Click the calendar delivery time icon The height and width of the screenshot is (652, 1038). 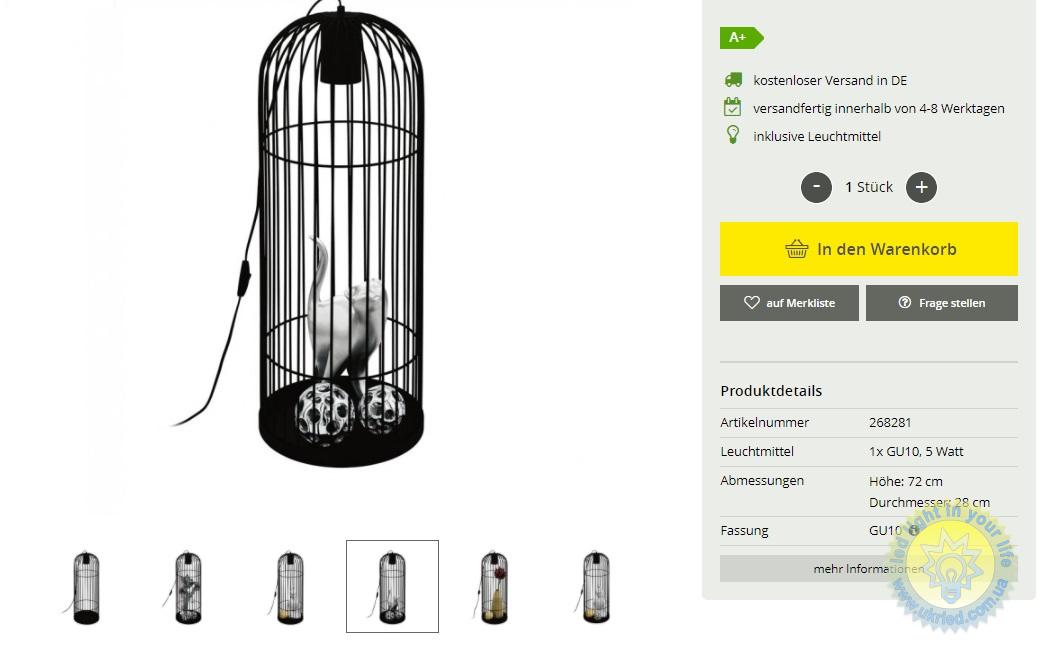pyautogui.click(x=732, y=107)
